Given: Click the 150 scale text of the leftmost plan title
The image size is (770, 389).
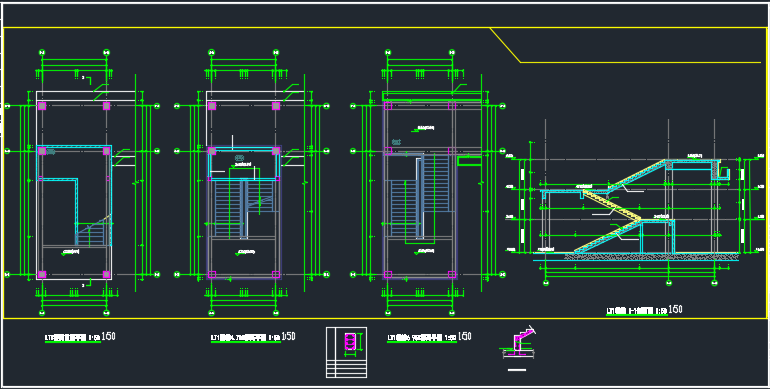Looking at the screenshot, I should 108,336.
